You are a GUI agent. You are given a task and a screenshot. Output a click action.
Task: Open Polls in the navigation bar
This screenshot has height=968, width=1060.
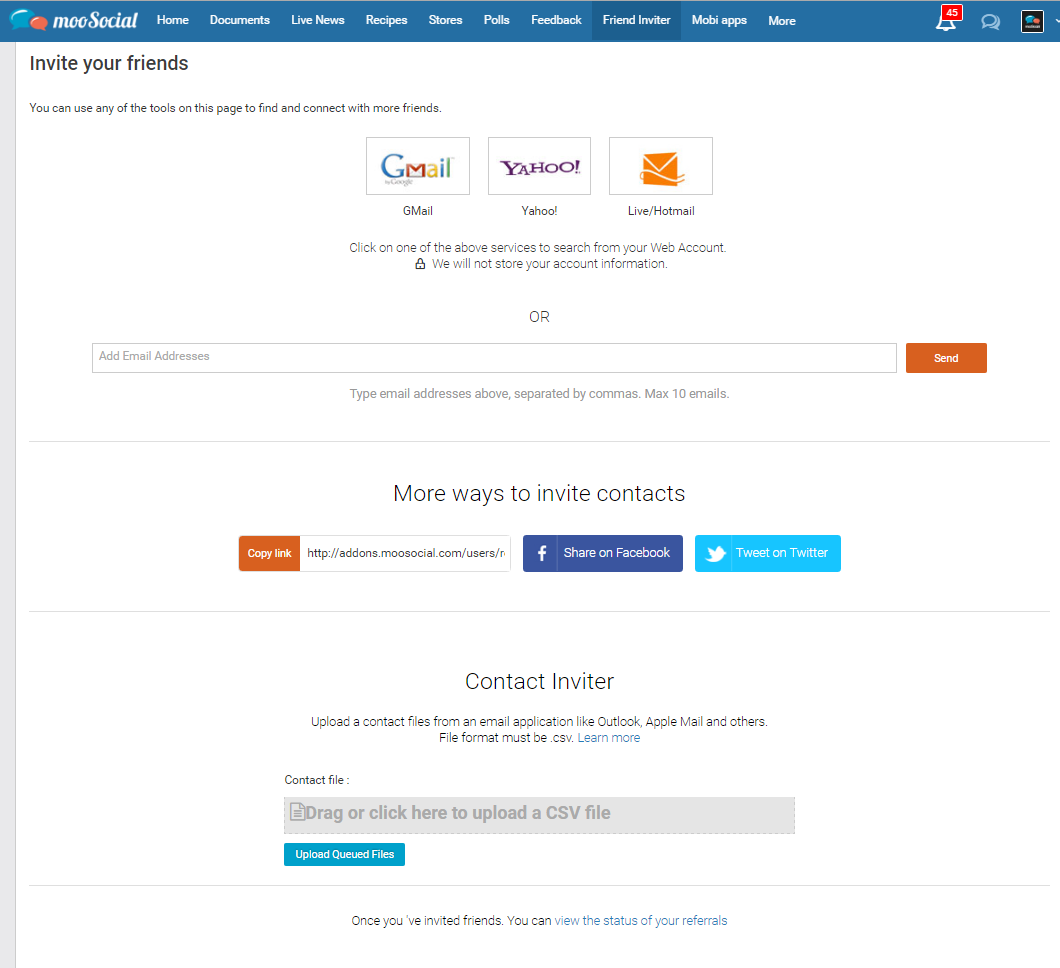click(x=496, y=20)
